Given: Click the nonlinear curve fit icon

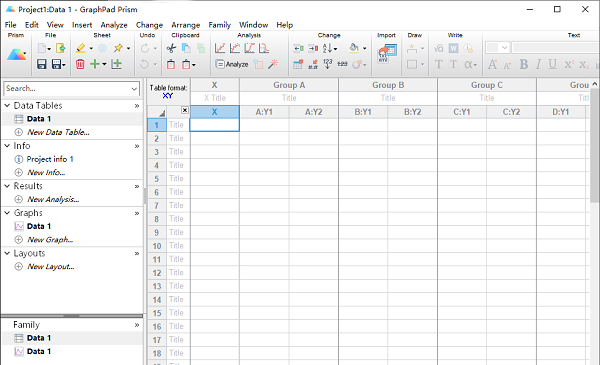Looking at the screenshot, I should 235,48.
